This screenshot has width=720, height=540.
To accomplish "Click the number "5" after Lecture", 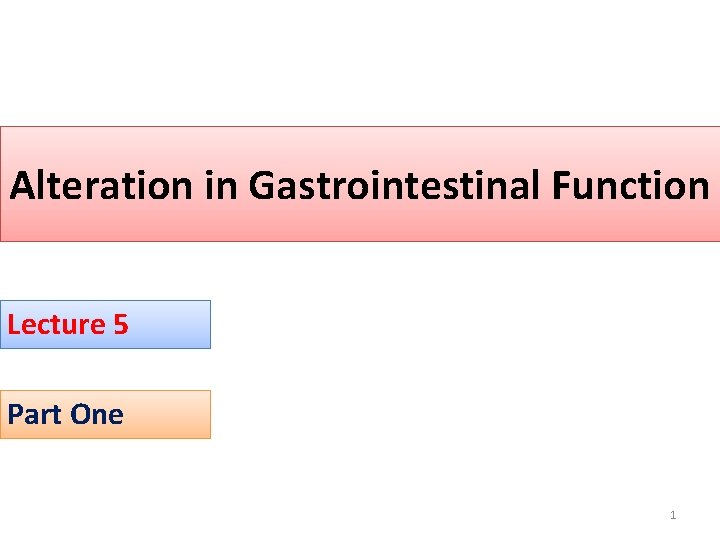I will point(120,324).
